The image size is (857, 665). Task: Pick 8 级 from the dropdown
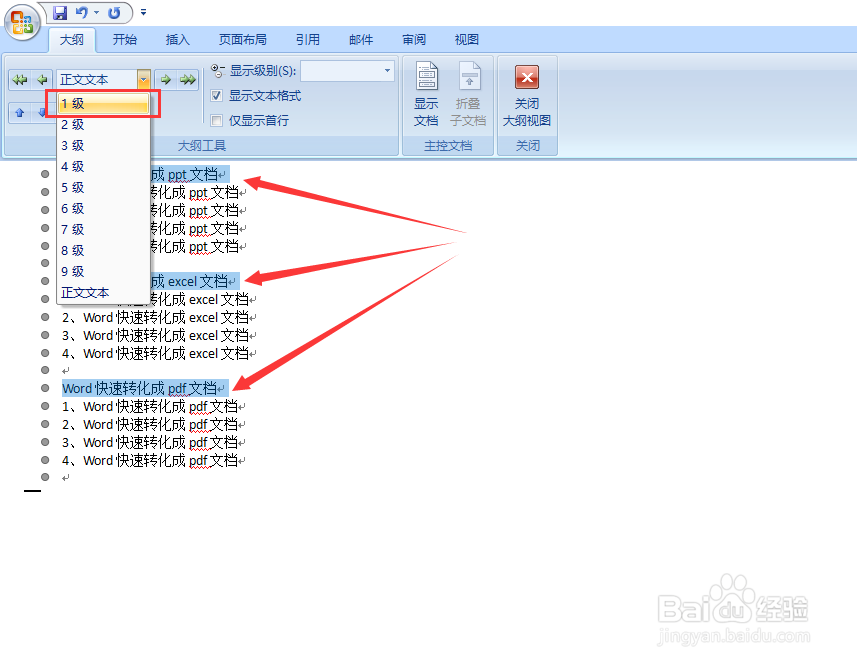[103, 250]
